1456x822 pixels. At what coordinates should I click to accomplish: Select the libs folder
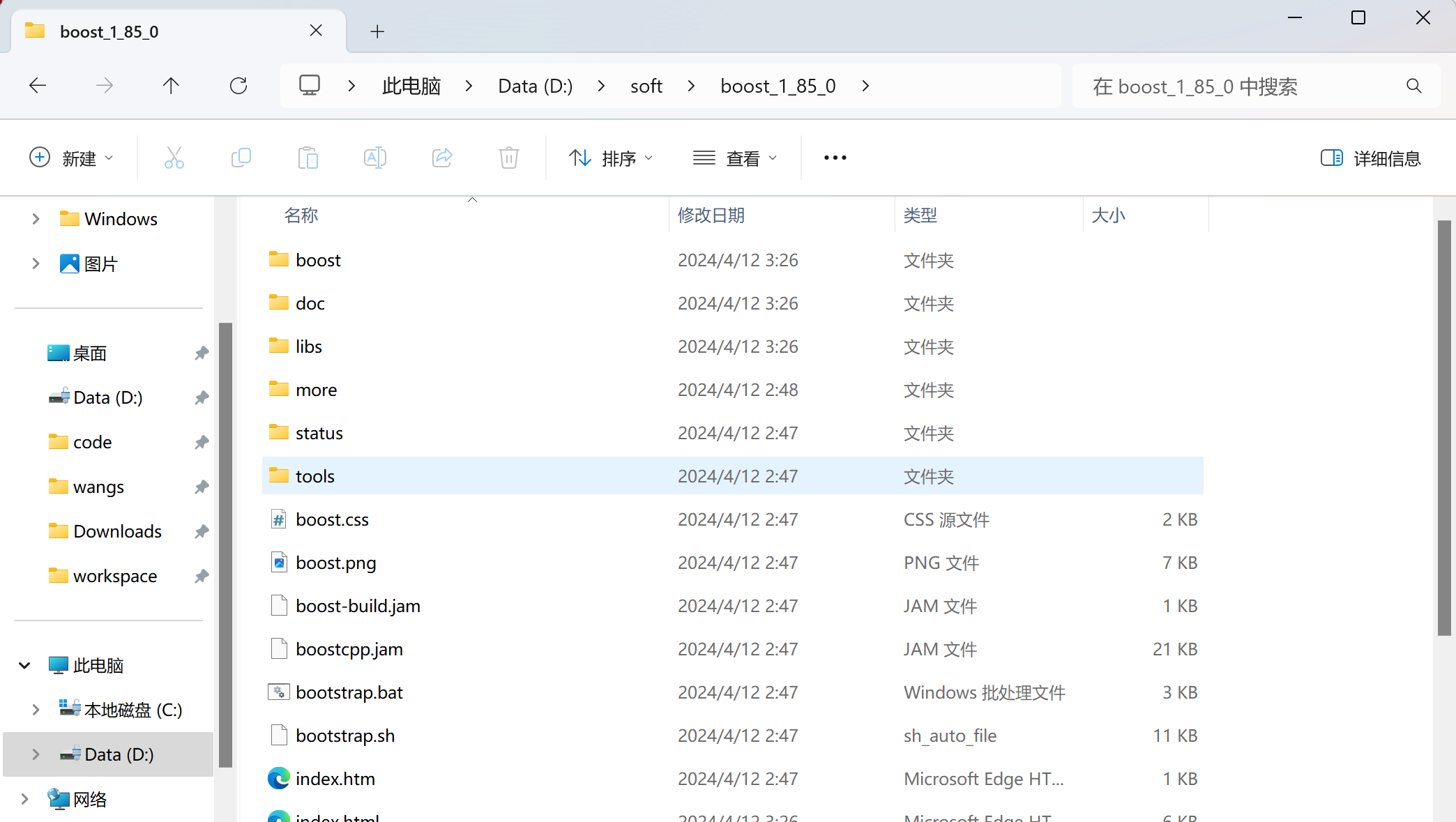[x=732, y=347]
